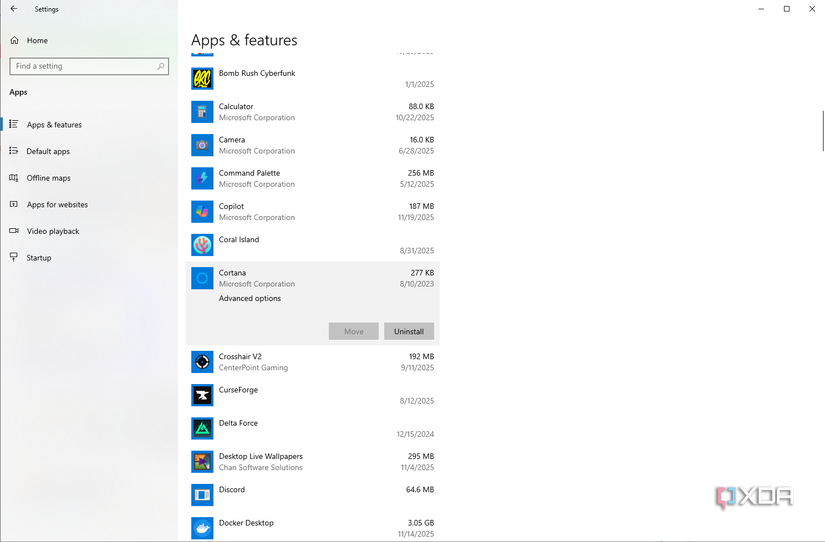Click the 277 KB Cortana size

click(x=422, y=273)
